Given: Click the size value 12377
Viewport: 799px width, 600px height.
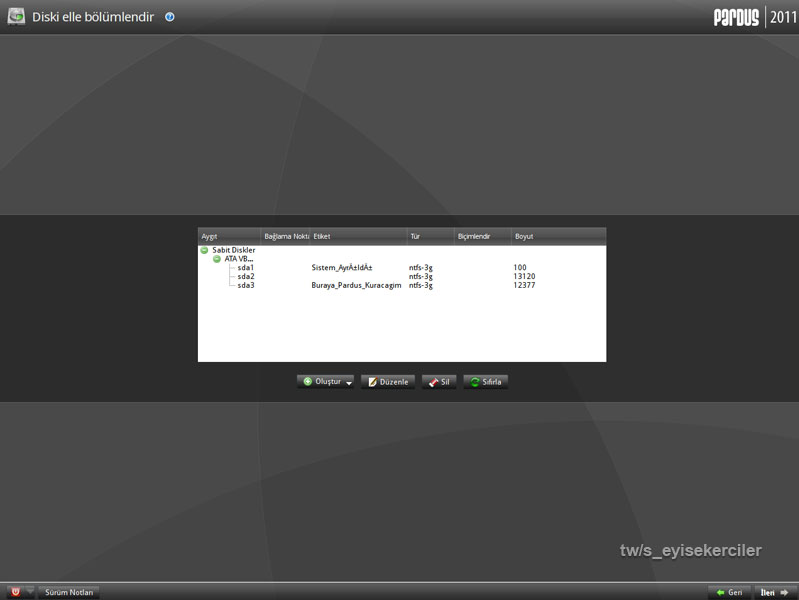Looking at the screenshot, I should (x=524, y=285).
